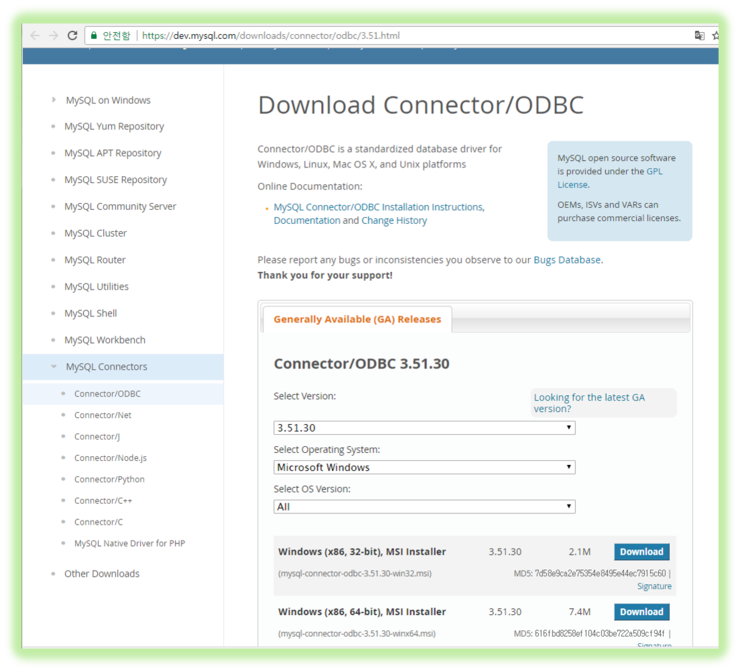The width and height of the screenshot is (740, 672).
Task: Select Connector/Python sub-item
Action: (109, 479)
